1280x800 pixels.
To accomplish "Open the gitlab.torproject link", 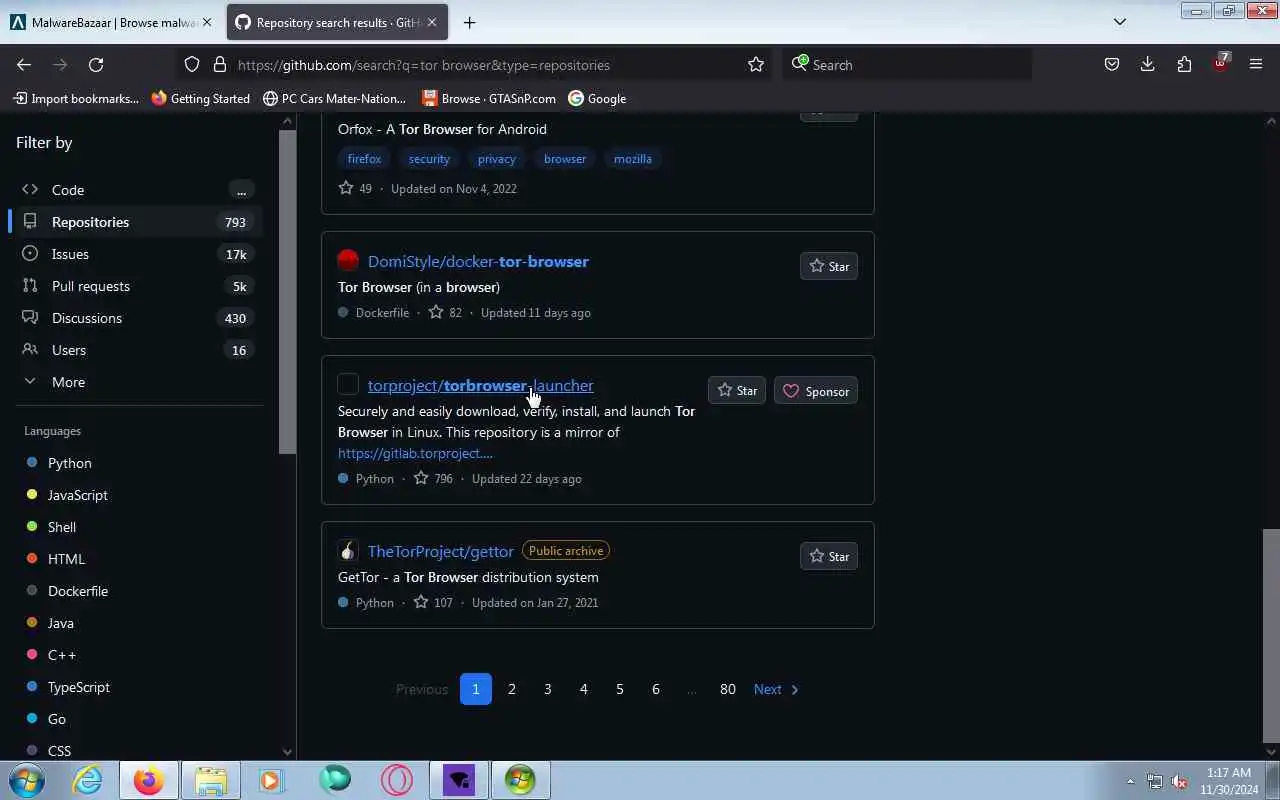I will (415, 453).
